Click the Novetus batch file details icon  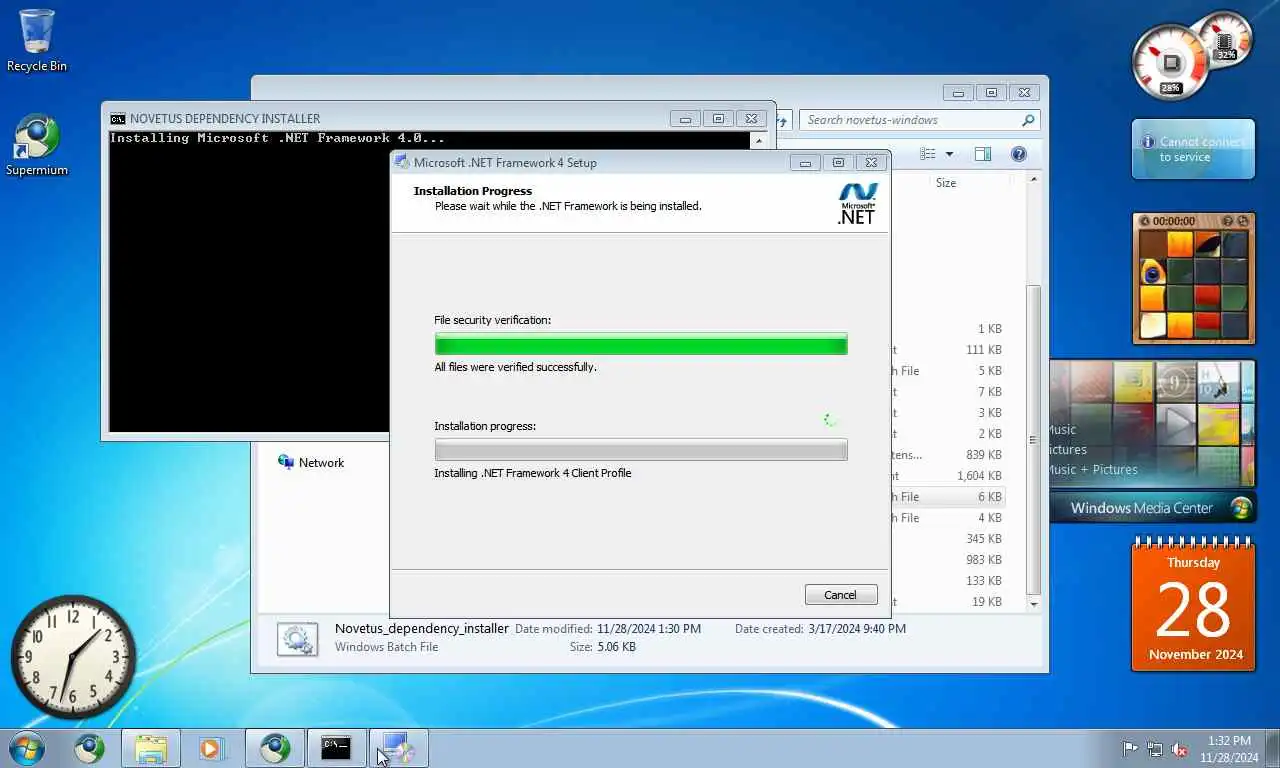point(297,639)
